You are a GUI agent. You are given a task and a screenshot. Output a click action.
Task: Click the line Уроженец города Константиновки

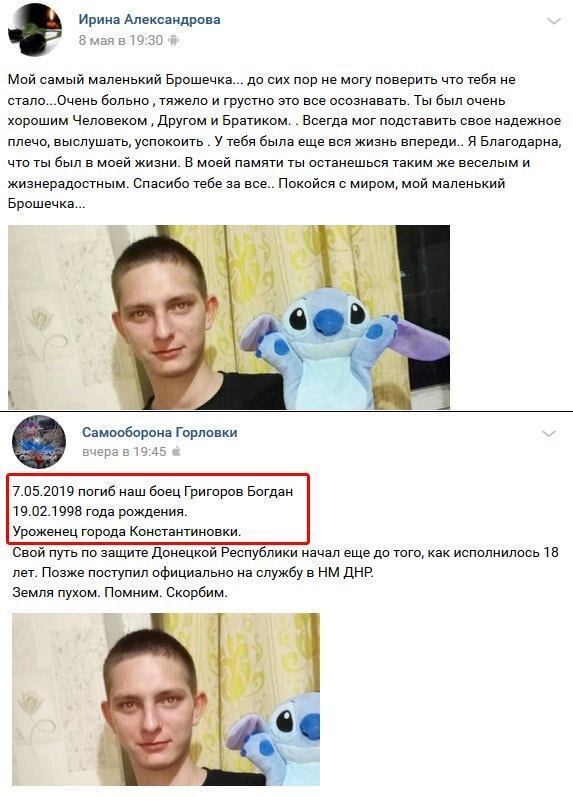[127, 532]
